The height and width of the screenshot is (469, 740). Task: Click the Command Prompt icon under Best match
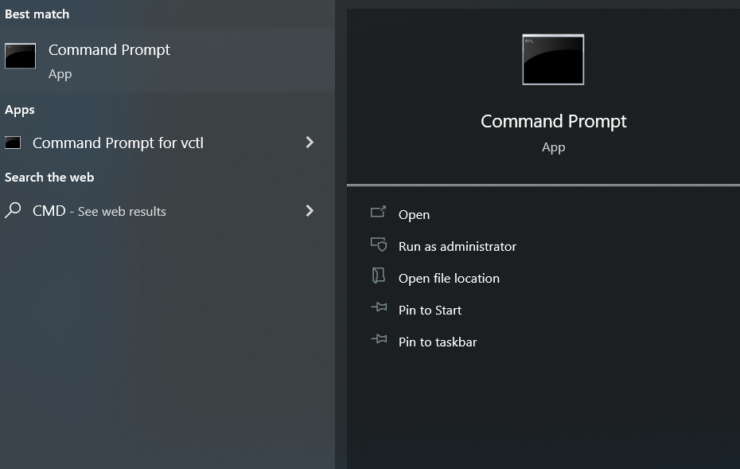click(20, 56)
